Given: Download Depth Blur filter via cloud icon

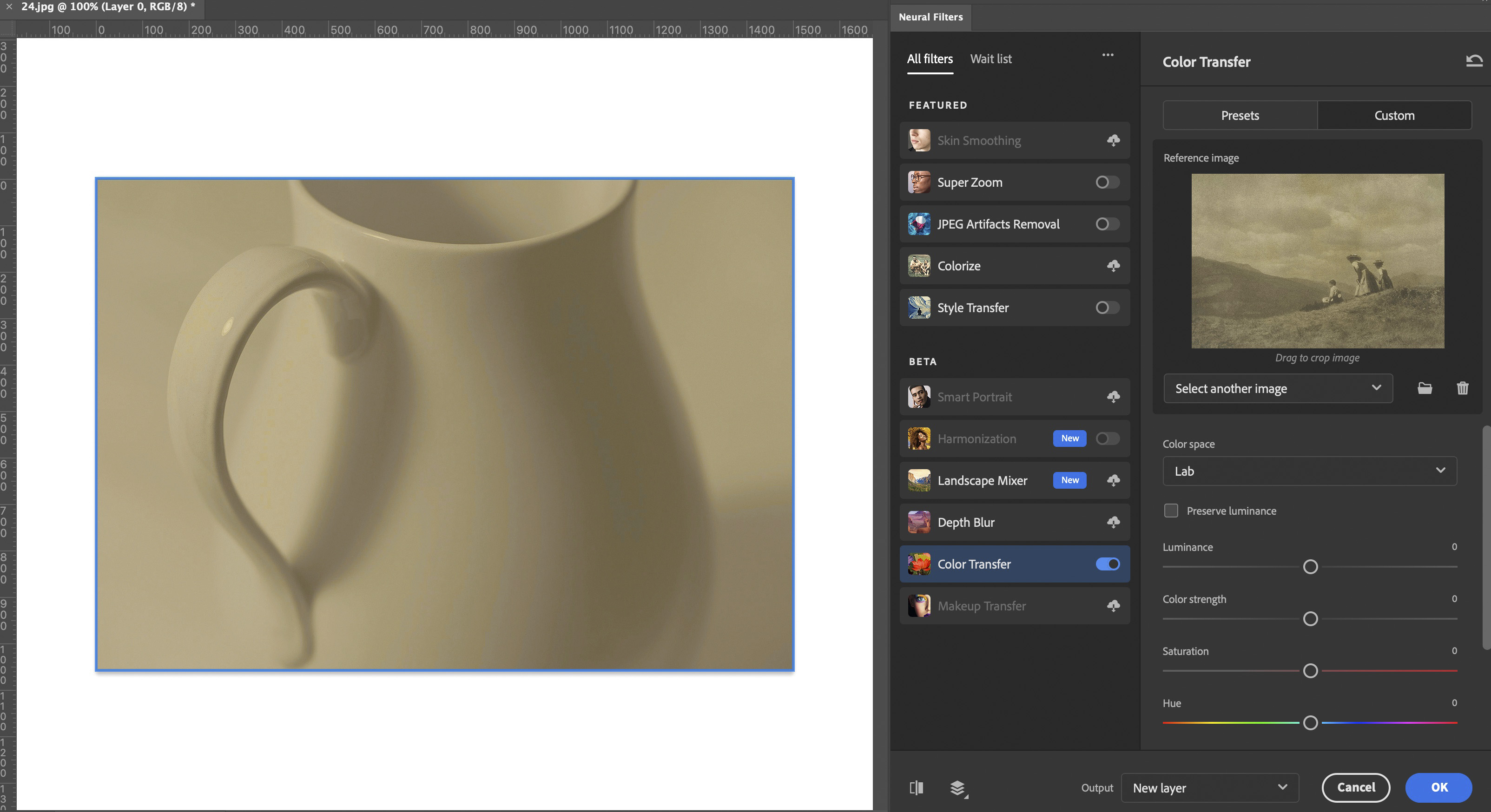Looking at the screenshot, I should point(1113,522).
